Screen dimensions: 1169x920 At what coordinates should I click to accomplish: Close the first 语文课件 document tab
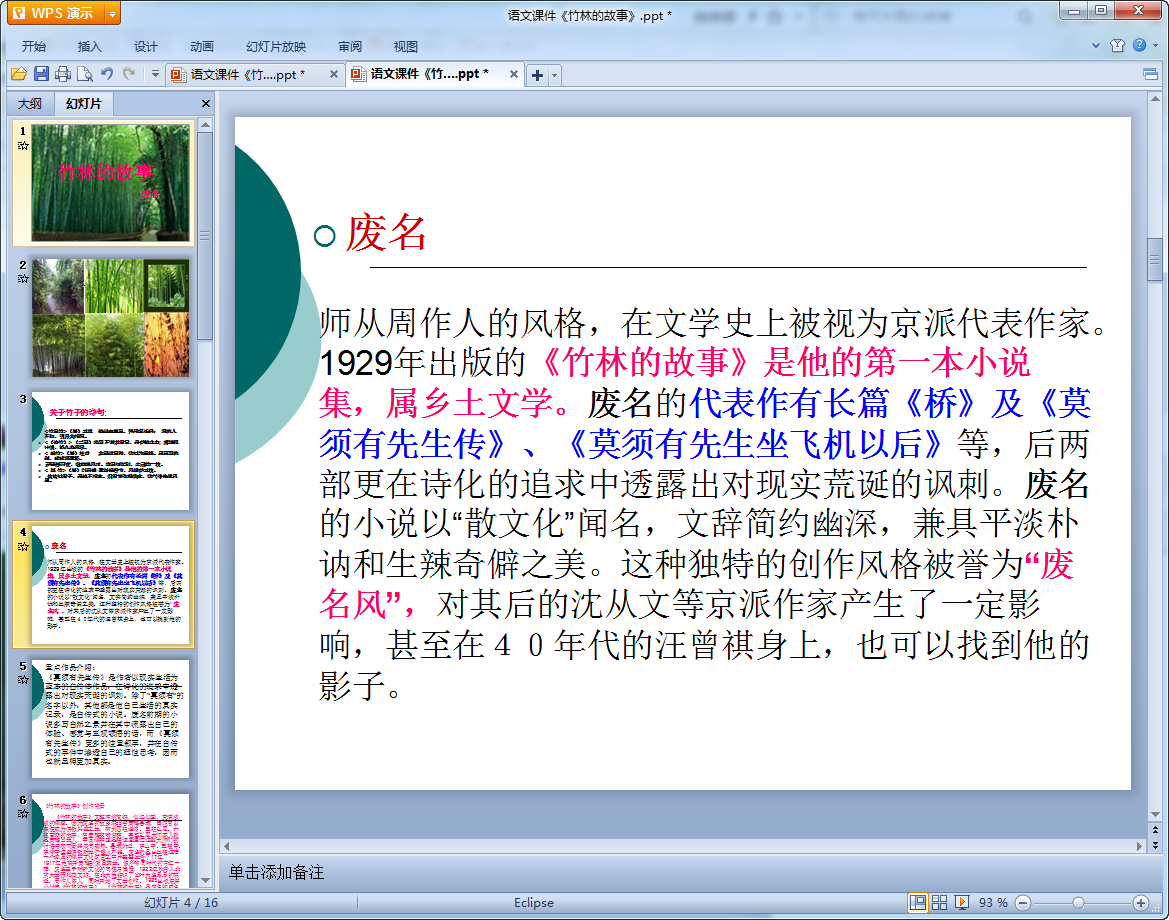point(334,75)
